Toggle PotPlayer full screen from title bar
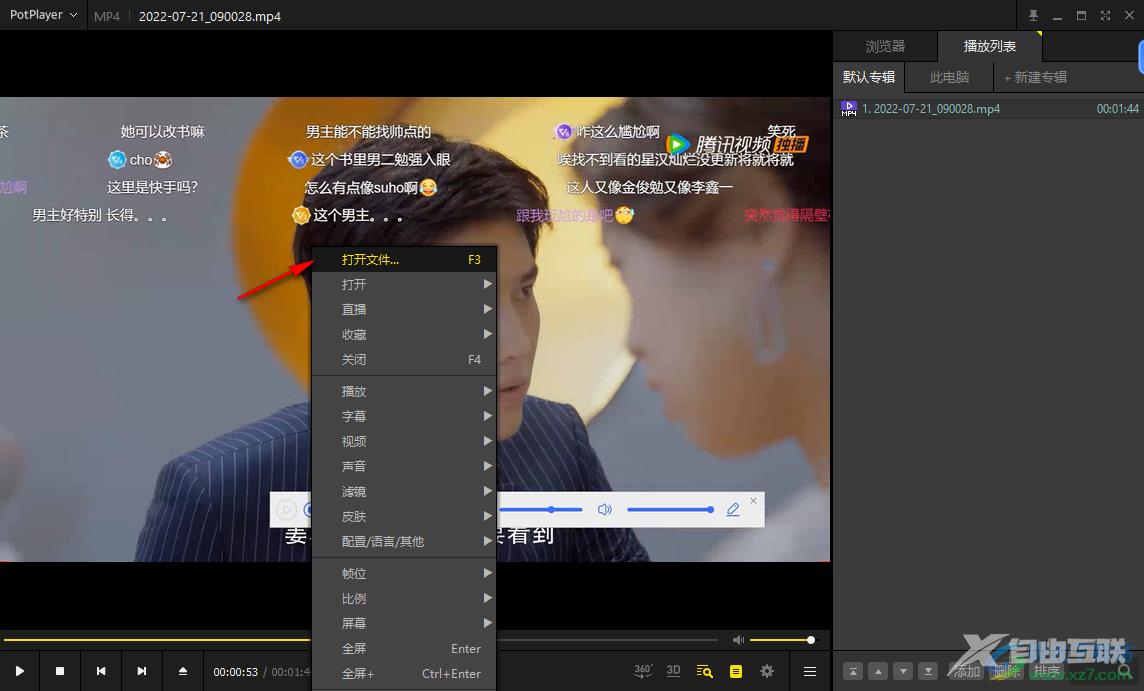Viewport: 1144px width, 691px height. pos(1105,15)
